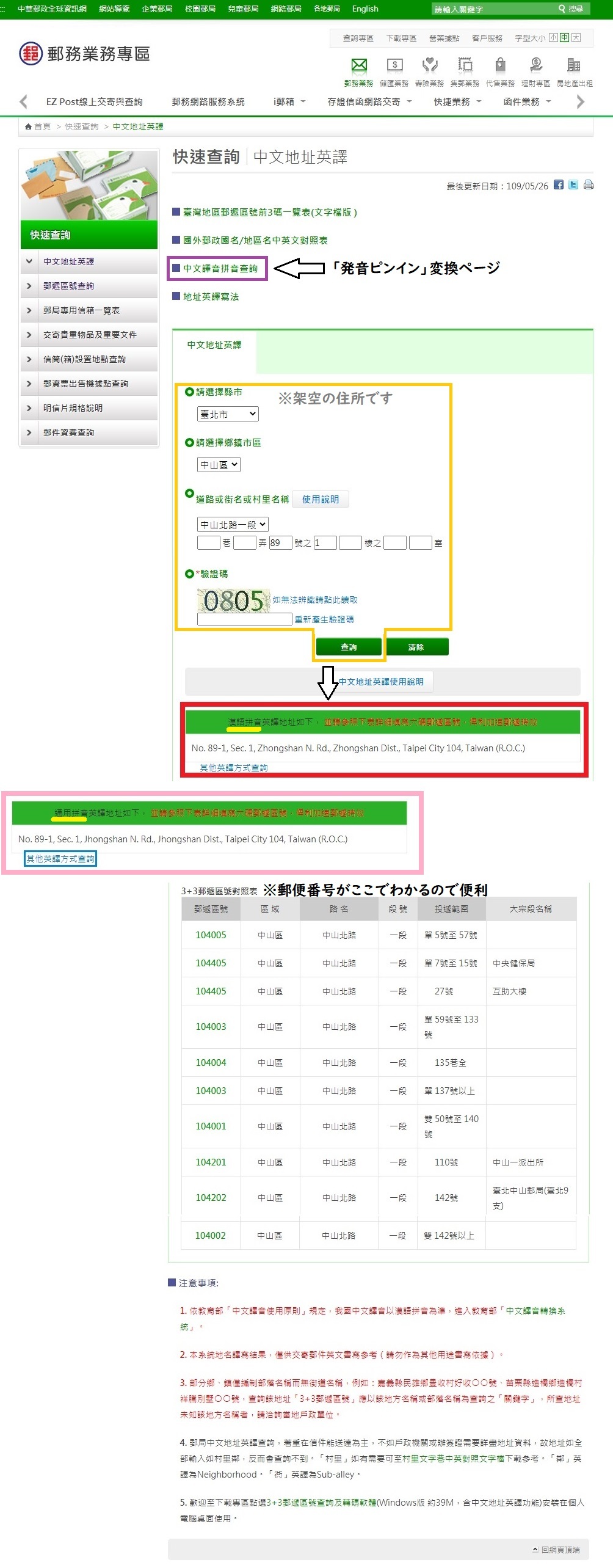Viewport: 613px width, 1568px height.
Task: Set font size to small 小
Action: pos(553,38)
